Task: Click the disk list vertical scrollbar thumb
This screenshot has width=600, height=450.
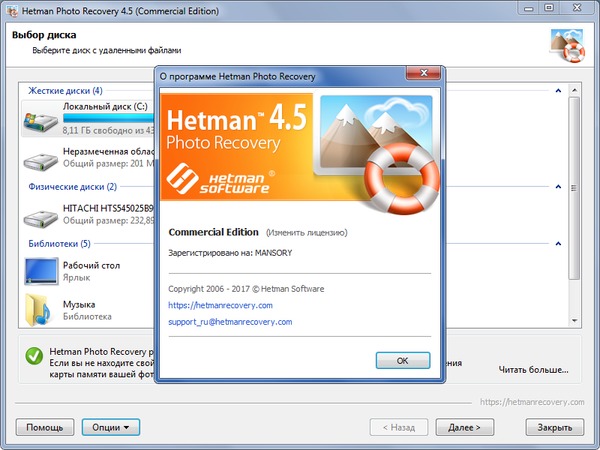Action: click(x=574, y=188)
